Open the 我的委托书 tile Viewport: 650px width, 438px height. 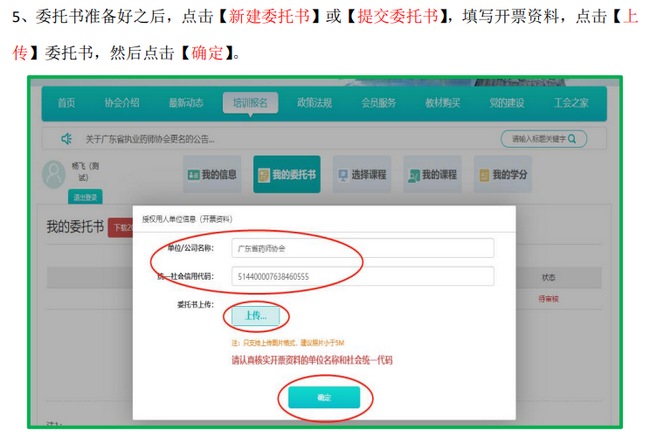[x=280, y=175]
